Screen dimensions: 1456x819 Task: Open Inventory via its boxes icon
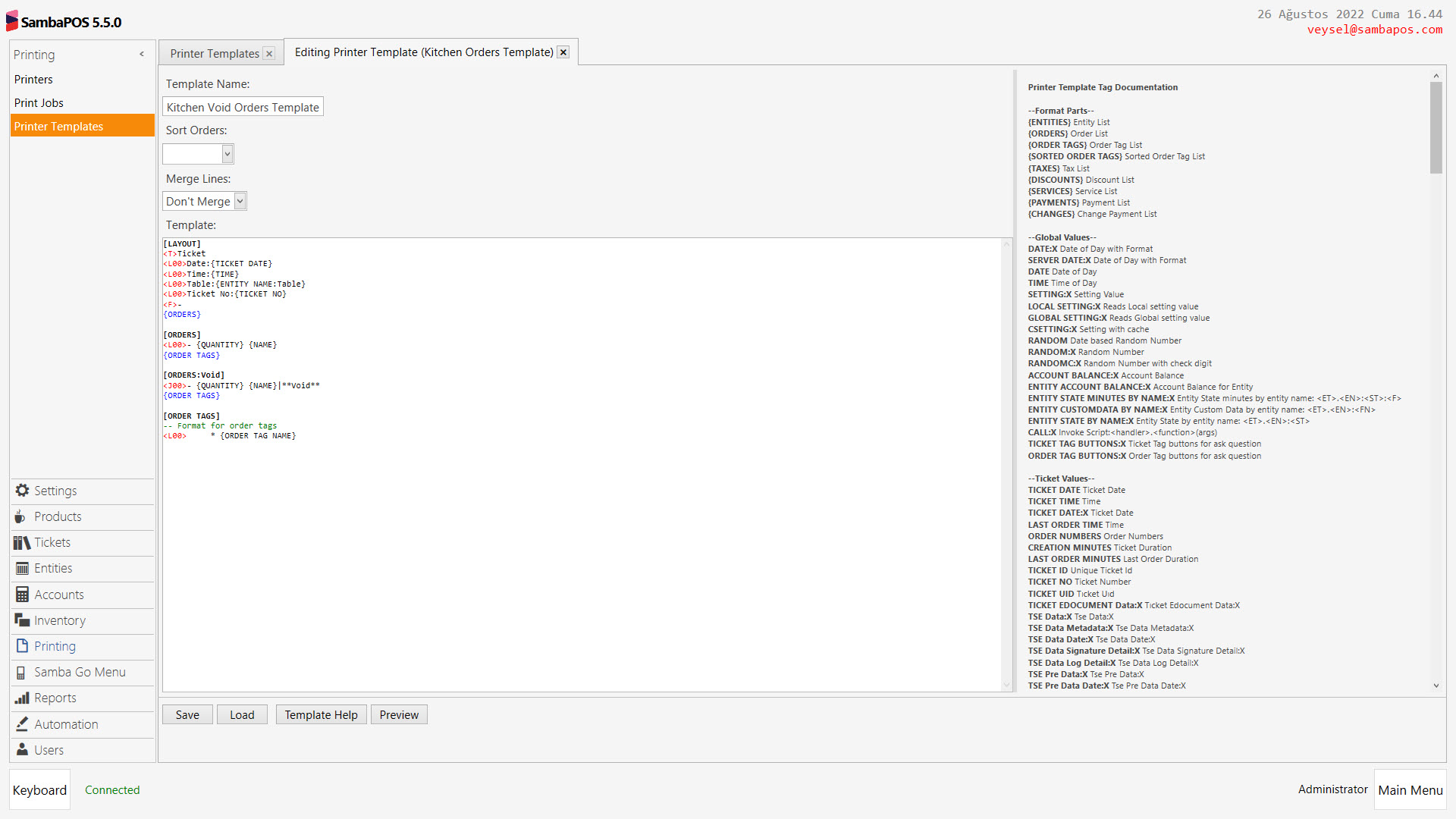(x=22, y=620)
